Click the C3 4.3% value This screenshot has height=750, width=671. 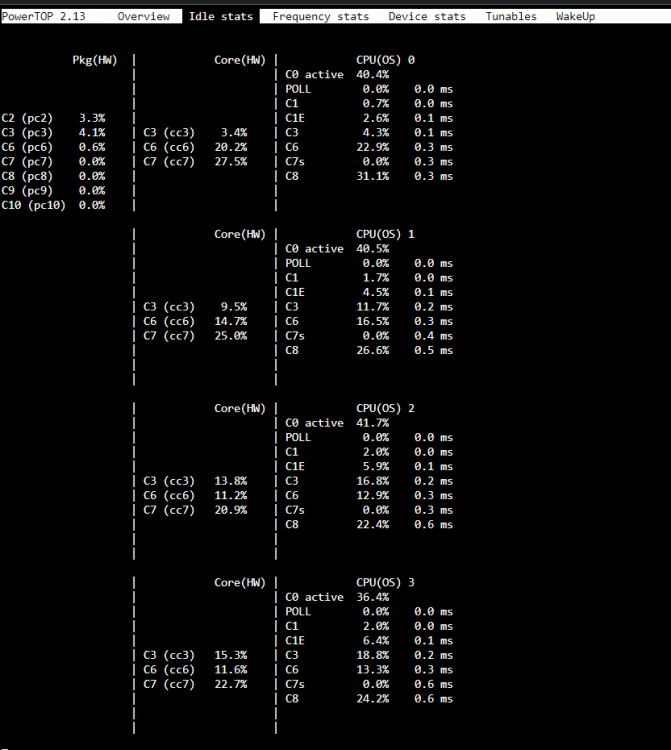(x=376, y=132)
